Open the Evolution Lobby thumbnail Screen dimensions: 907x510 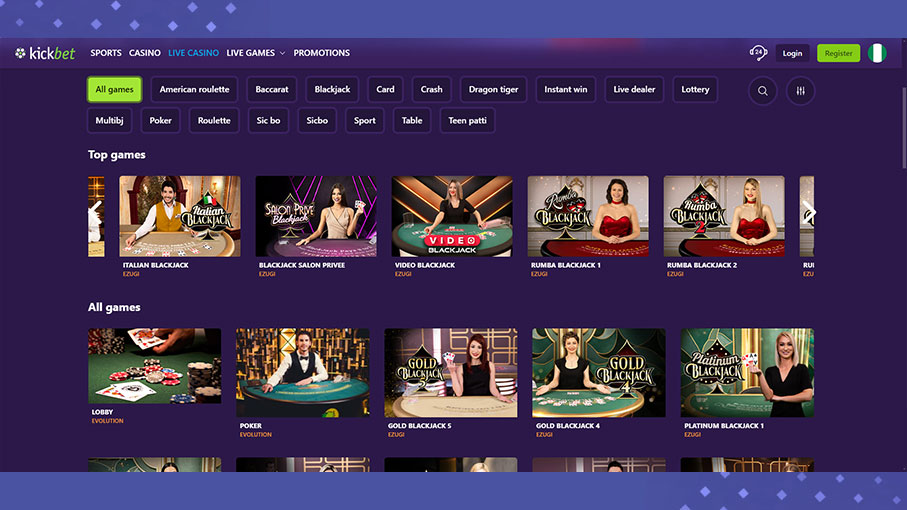[154, 366]
